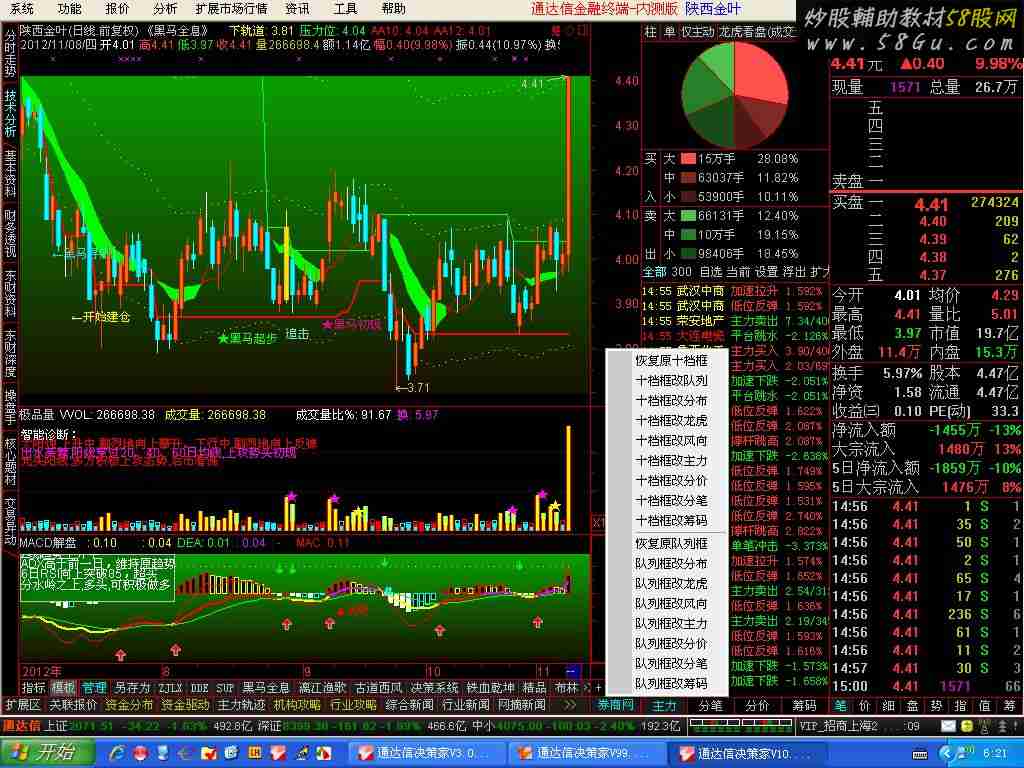Screen dimensions: 1024x768
Task: Select the 笔 tab in quote panel
Action: coord(840,705)
